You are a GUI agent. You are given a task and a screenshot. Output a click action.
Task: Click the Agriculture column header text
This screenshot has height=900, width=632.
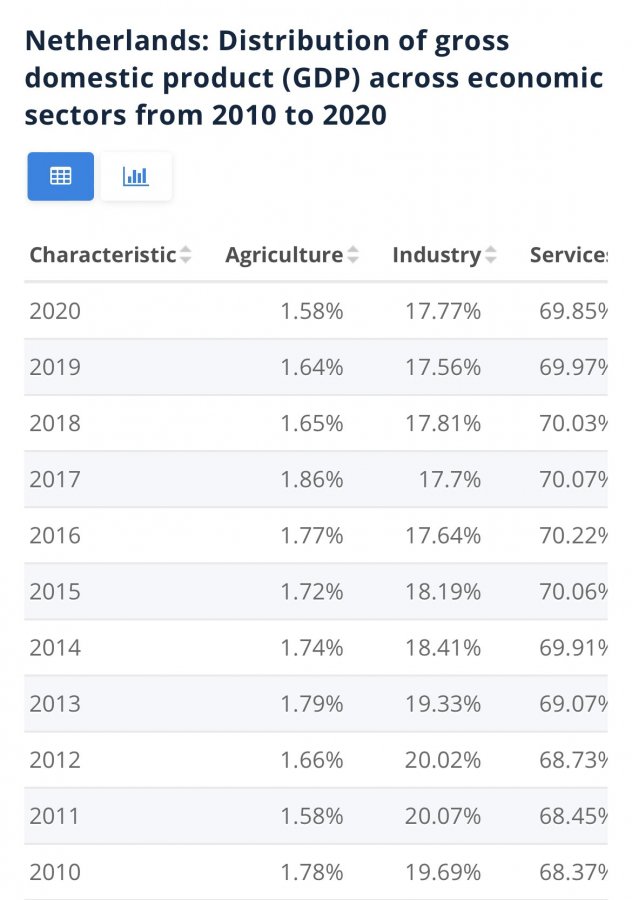pyautogui.click(x=284, y=255)
